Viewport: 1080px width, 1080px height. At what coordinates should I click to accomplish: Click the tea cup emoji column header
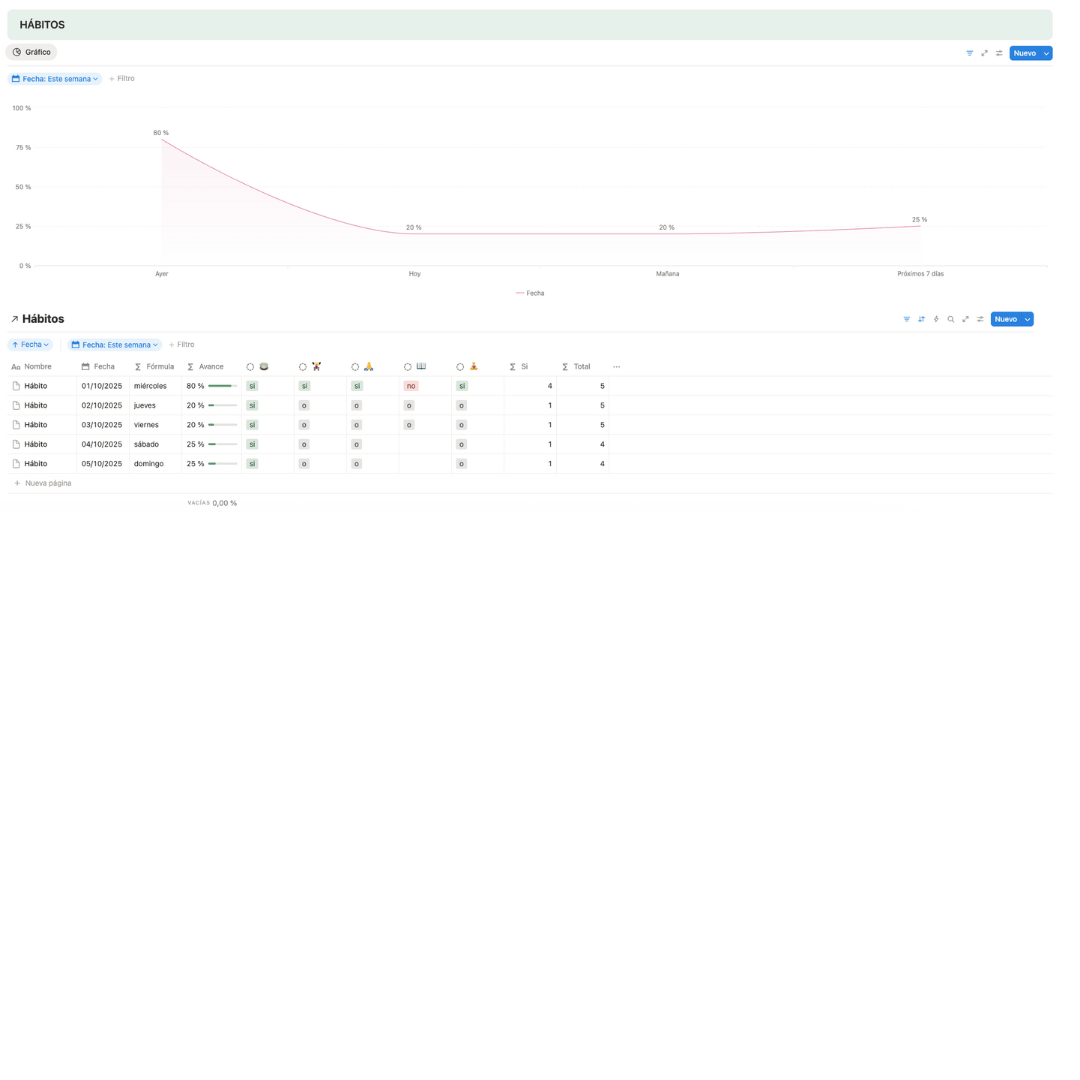(268, 366)
